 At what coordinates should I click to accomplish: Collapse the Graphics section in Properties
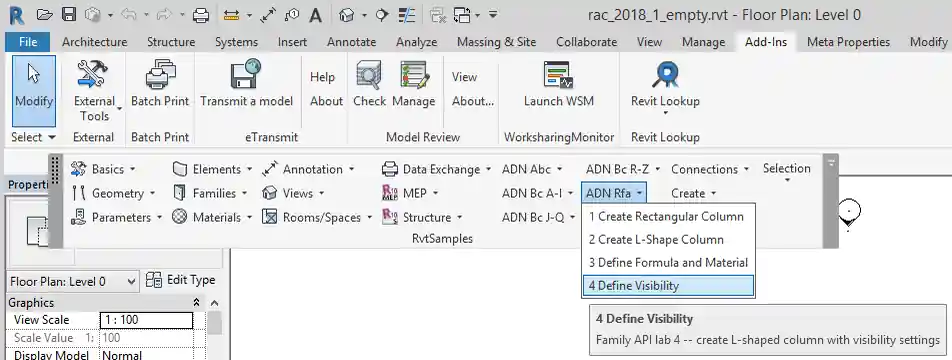pos(196,302)
